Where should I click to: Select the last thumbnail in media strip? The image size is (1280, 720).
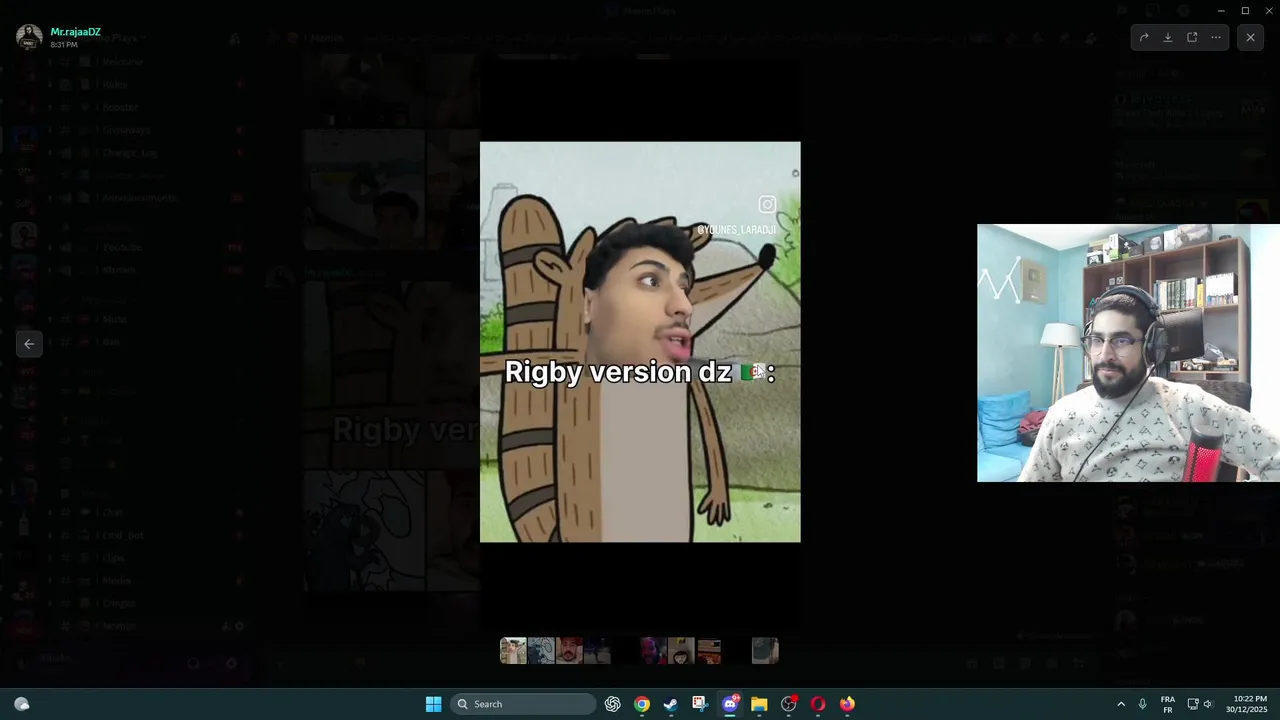[765, 651]
